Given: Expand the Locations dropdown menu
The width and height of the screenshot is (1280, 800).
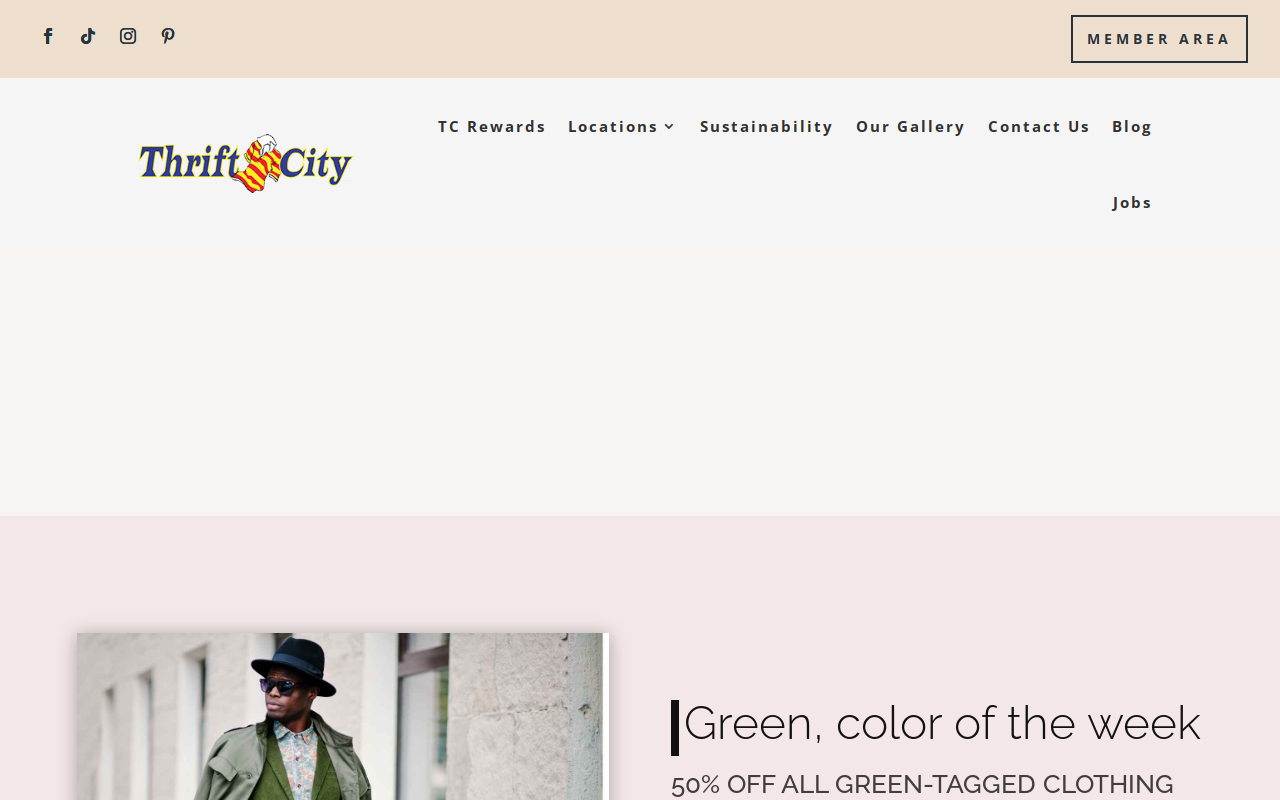Looking at the screenshot, I should (x=622, y=126).
